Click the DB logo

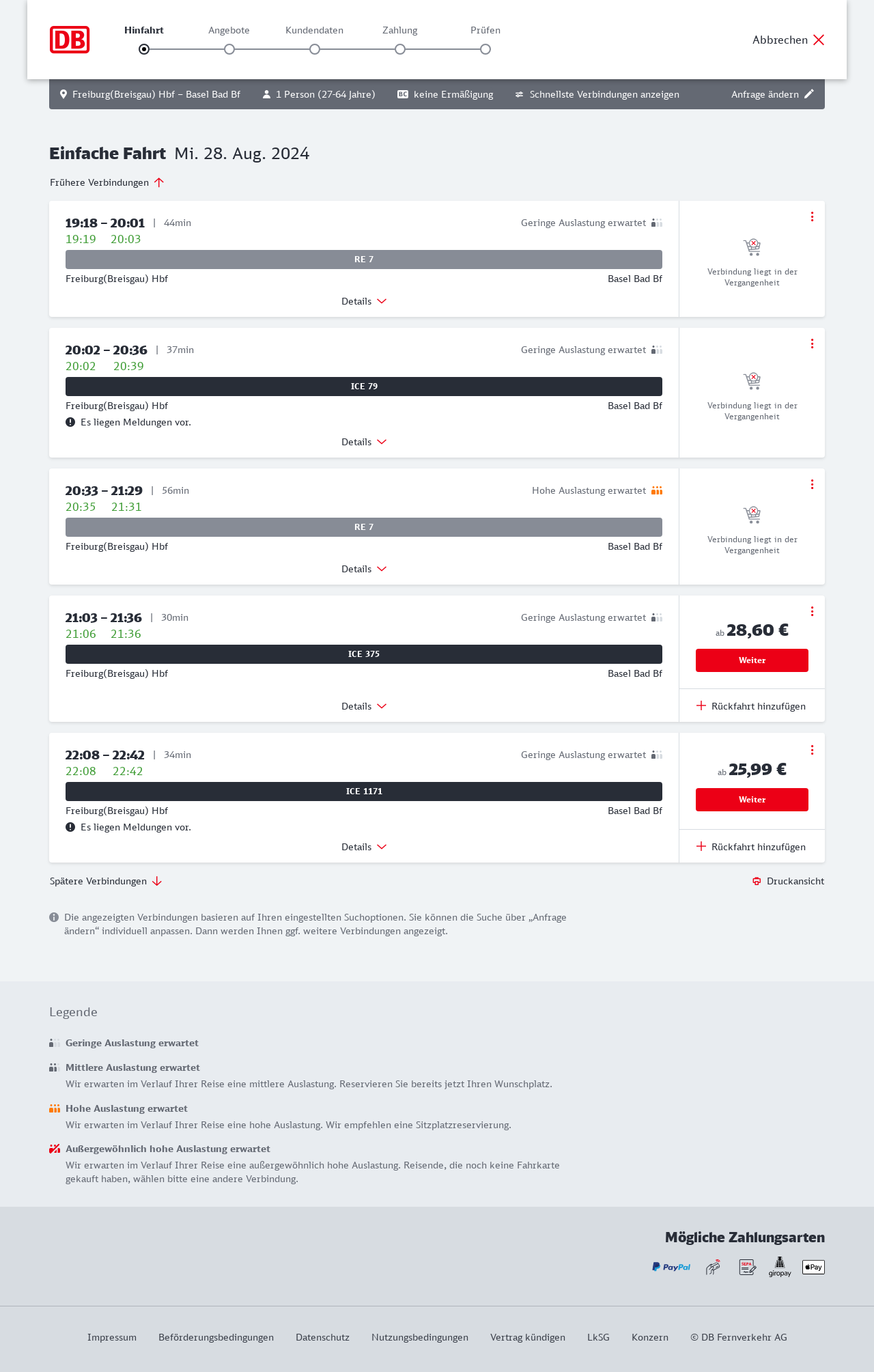point(70,40)
